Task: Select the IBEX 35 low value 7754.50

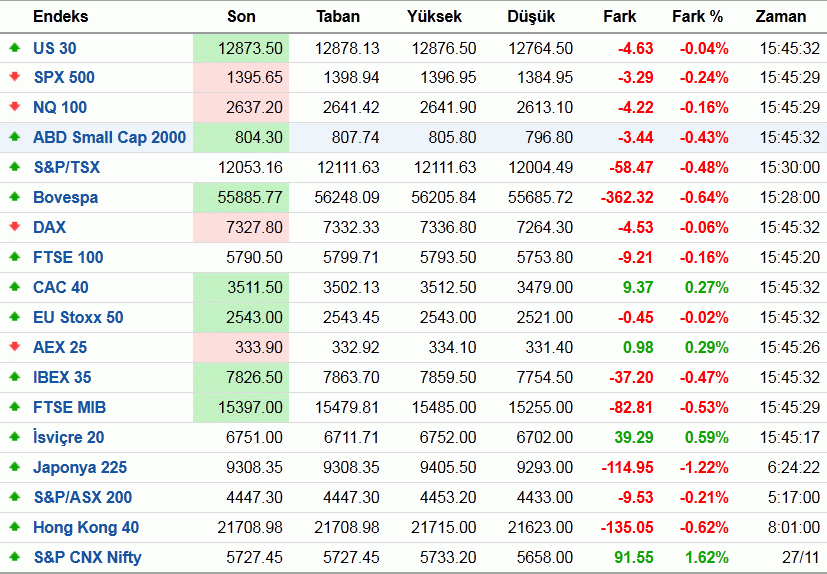Action: pos(545,378)
